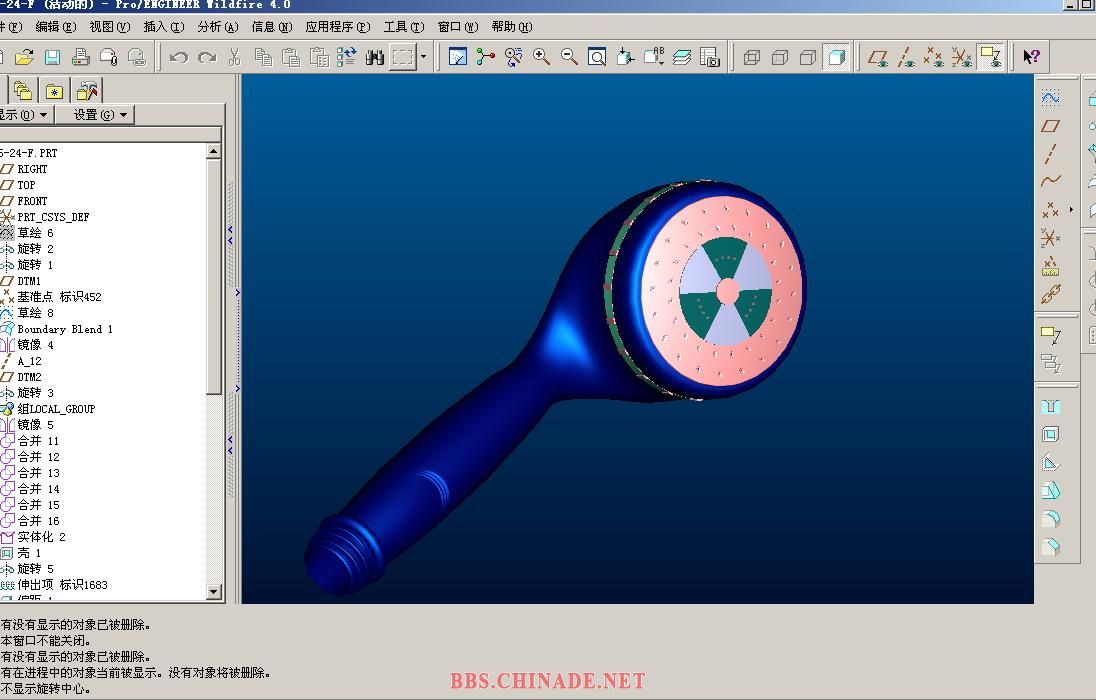Zoom out with the magnifier minus icon
1096x700 pixels.
(x=569, y=57)
